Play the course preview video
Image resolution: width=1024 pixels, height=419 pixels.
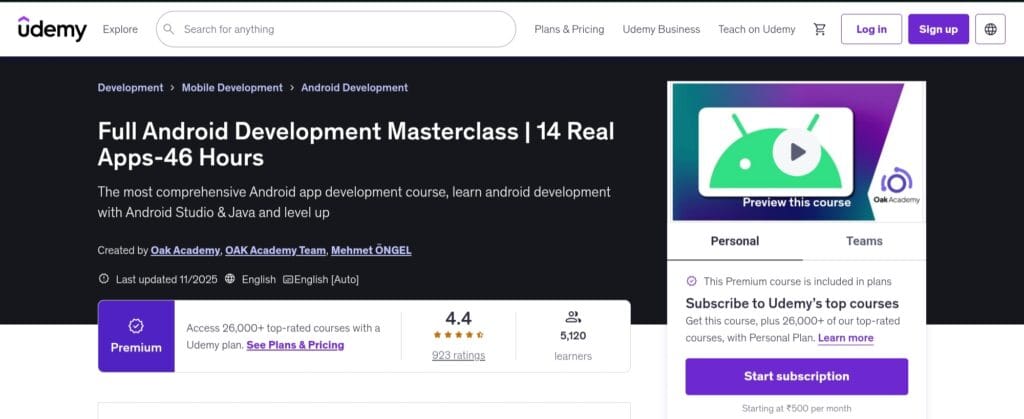[x=797, y=152]
